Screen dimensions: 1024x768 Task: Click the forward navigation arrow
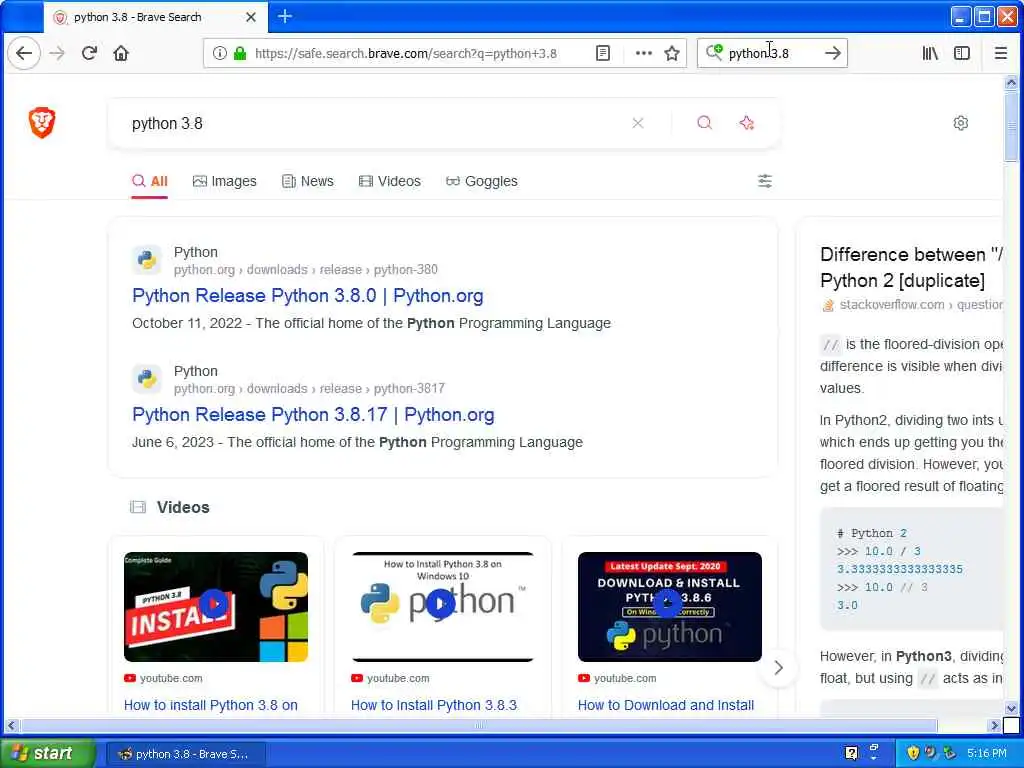coord(57,53)
